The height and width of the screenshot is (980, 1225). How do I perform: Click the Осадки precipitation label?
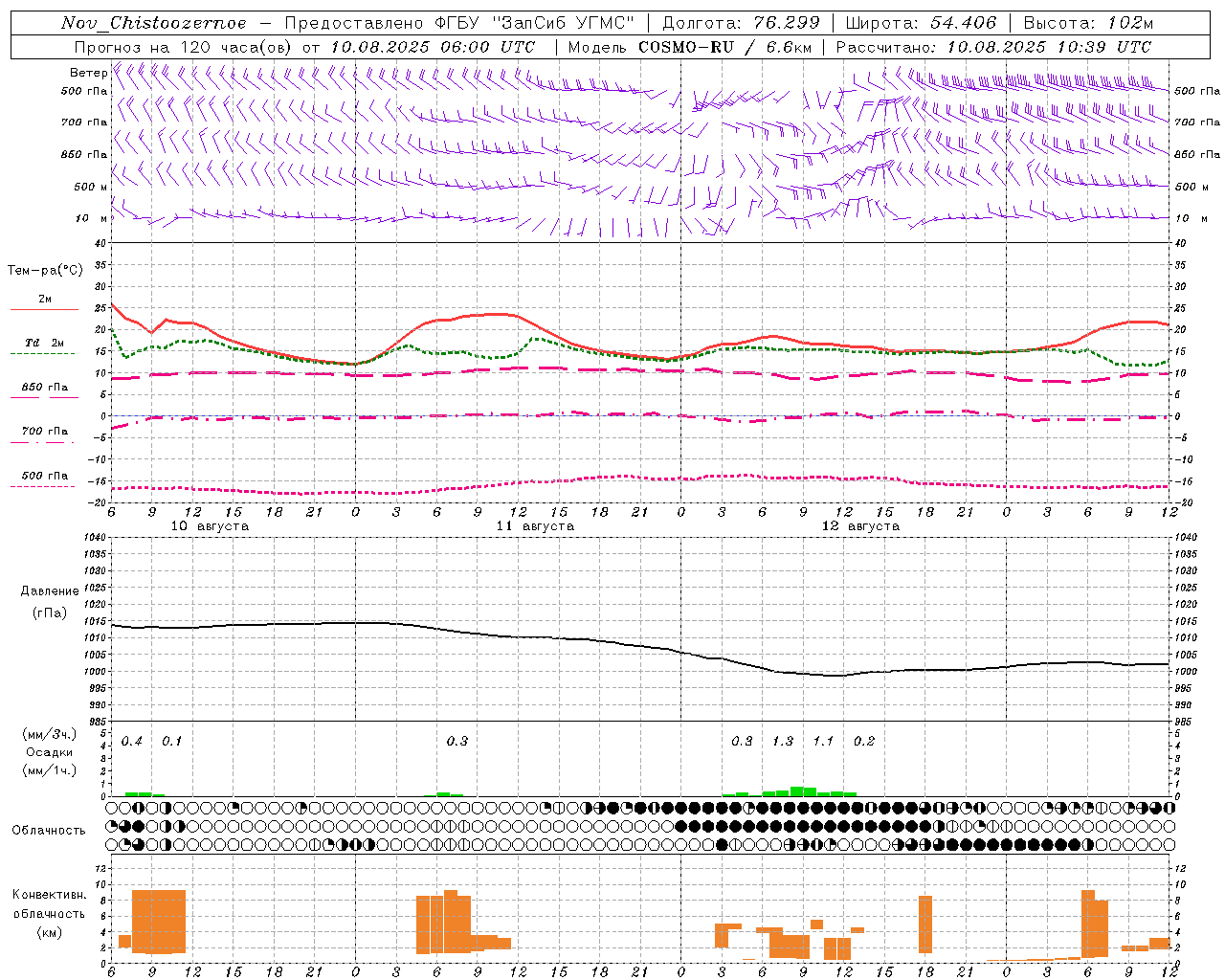(x=49, y=752)
